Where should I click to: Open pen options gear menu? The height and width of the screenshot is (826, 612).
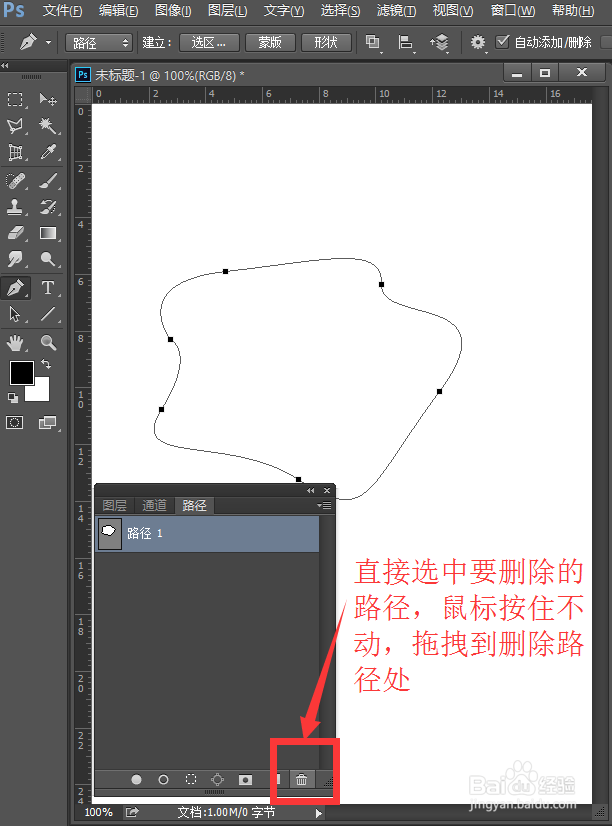point(478,42)
